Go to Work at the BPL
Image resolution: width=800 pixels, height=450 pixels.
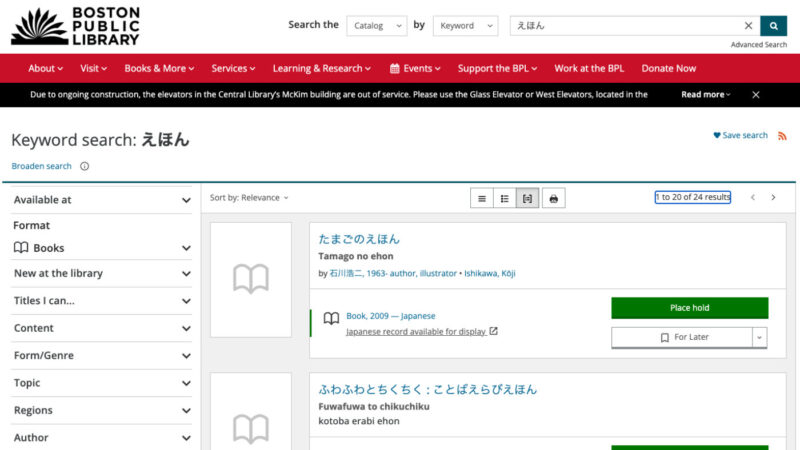tap(589, 68)
